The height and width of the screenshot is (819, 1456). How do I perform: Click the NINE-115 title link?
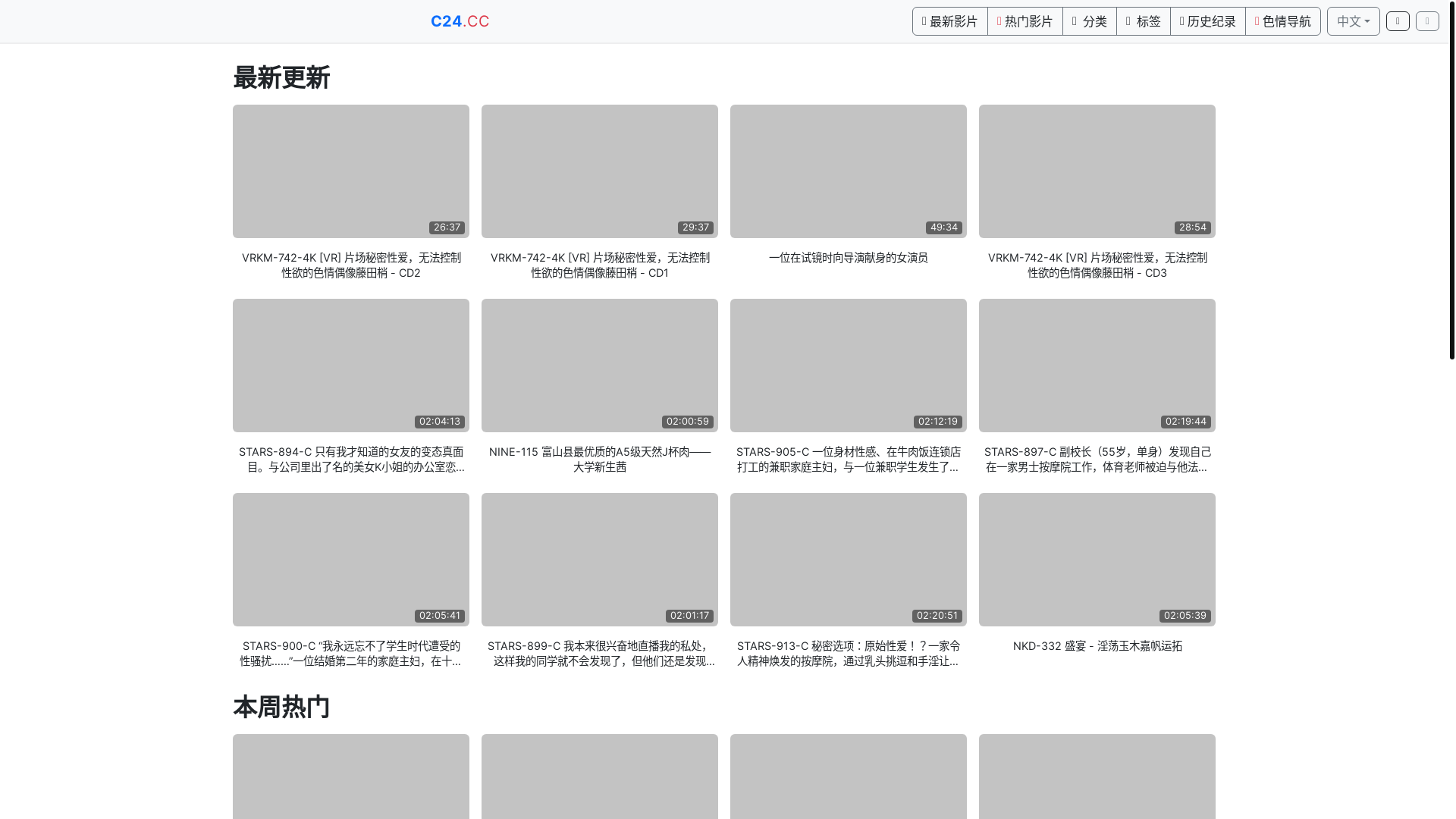(600, 460)
